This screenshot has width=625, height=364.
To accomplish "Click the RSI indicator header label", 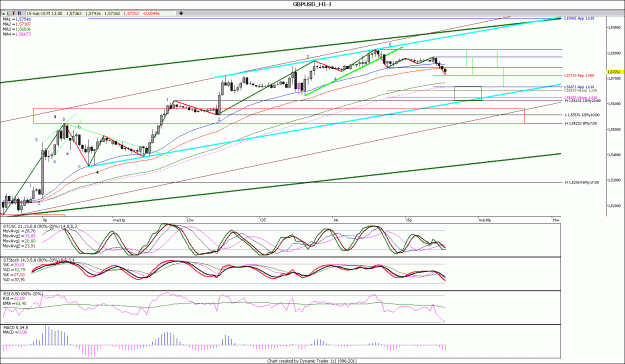I will [x=22, y=294].
